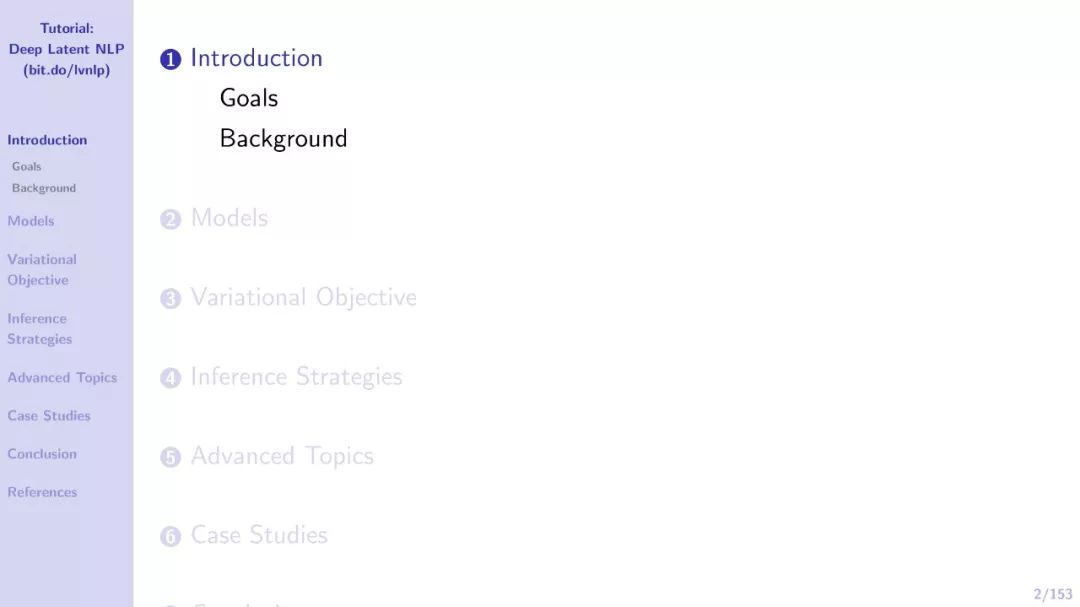Open References in the sidebar
The image size is (1080, 607).
point(42,492)
